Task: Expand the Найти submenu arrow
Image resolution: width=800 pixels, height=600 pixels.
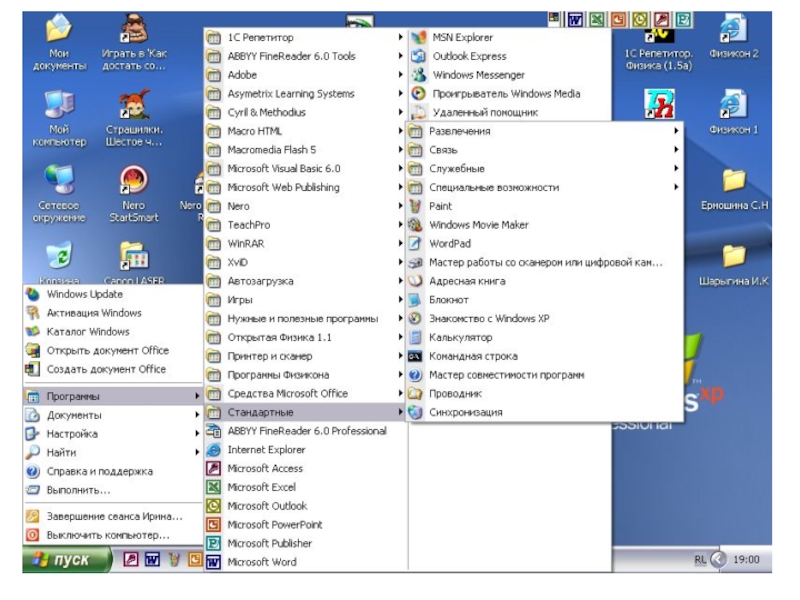Action: [197, 453]
